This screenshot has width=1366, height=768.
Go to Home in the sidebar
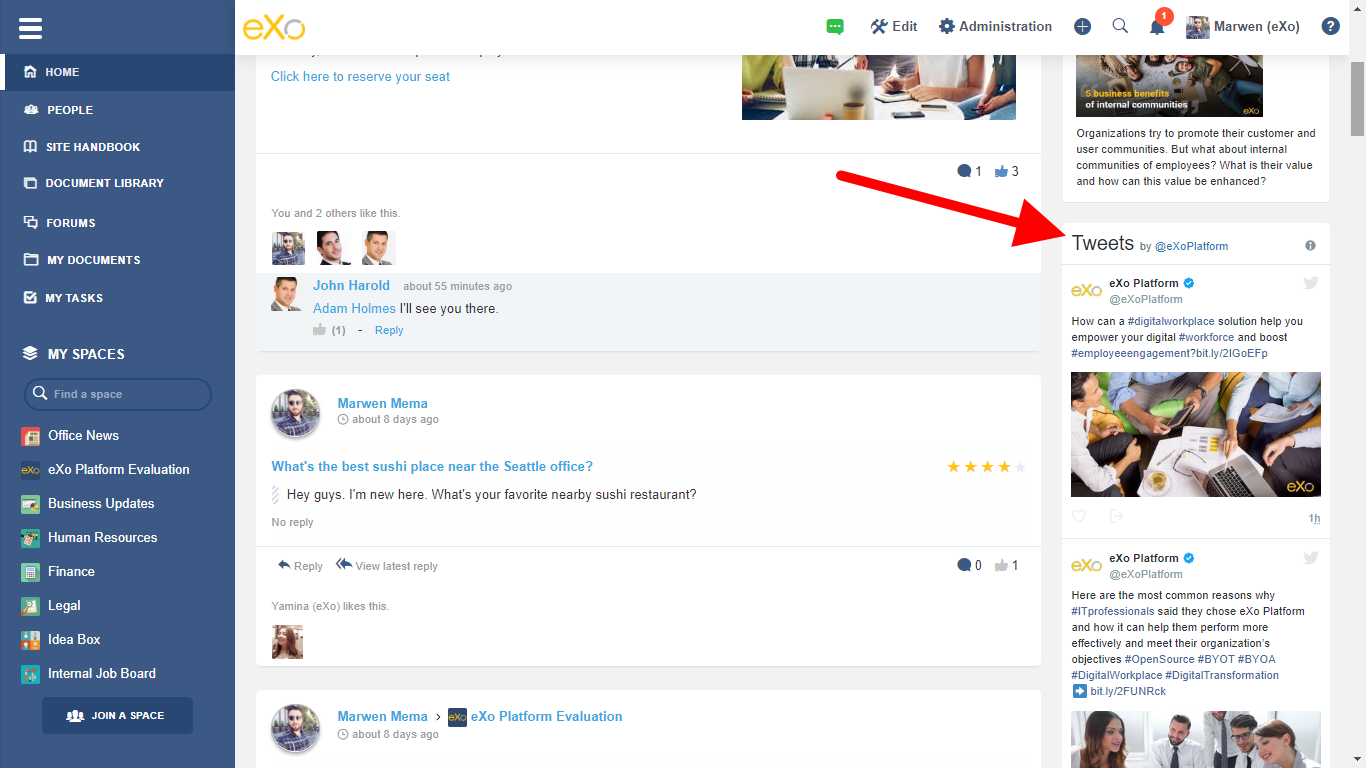tap(118, 72)
